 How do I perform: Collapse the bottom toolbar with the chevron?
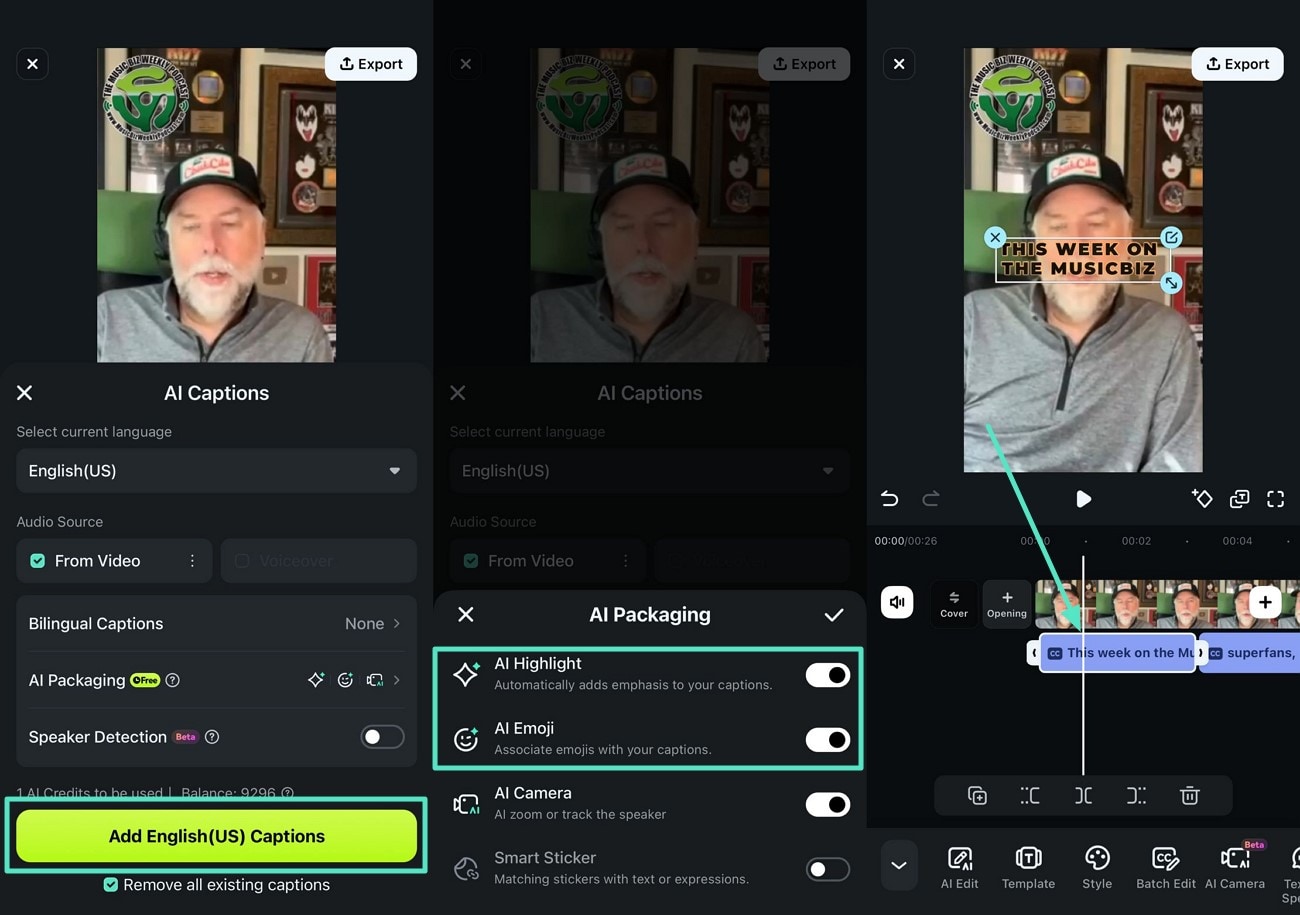899,866
